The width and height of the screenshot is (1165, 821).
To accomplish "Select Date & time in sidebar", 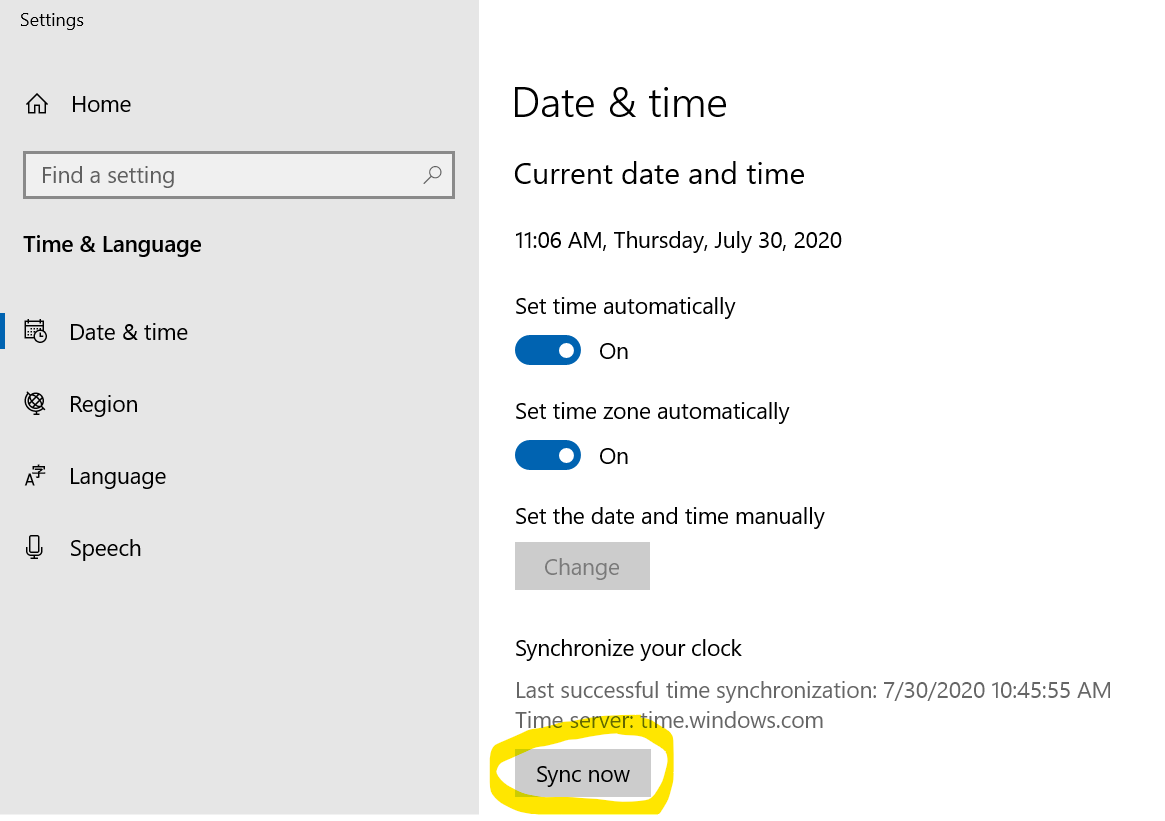I will click(128, 332).
